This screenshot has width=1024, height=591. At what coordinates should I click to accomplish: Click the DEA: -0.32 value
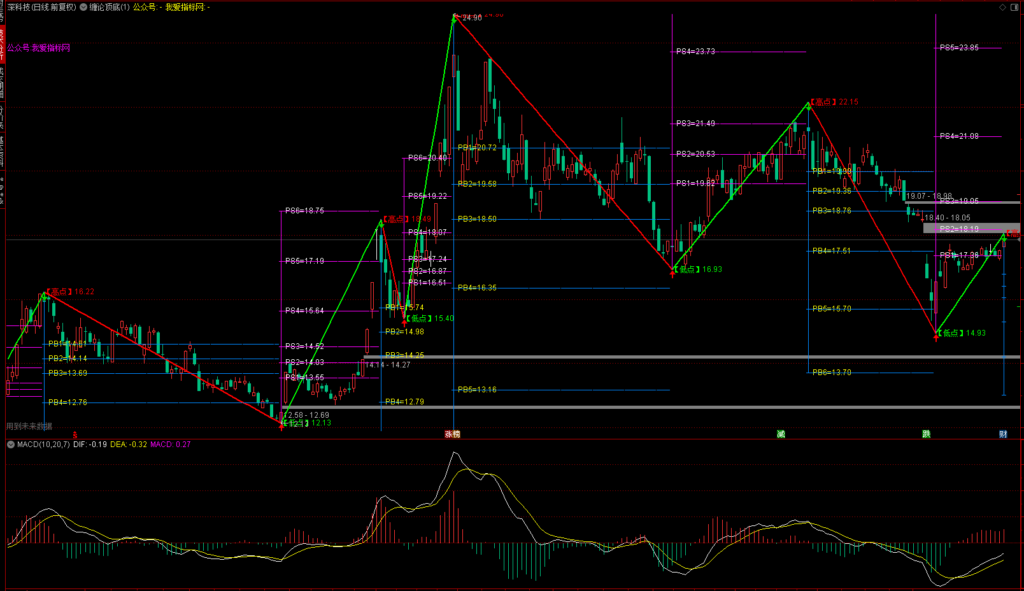[x=129, y=445]
